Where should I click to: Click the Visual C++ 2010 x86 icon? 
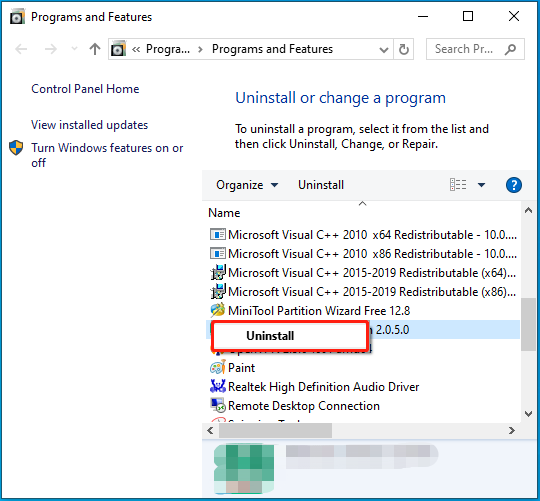point(218,254)
